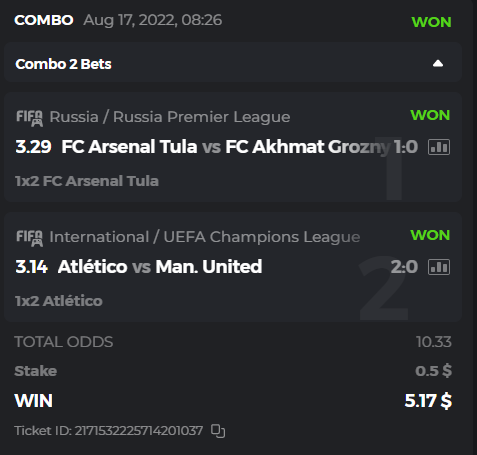This screenshot has height=455, width=477.
Task: Select Russia / Russia Premier League label
Action: click(x=170, y=117)
